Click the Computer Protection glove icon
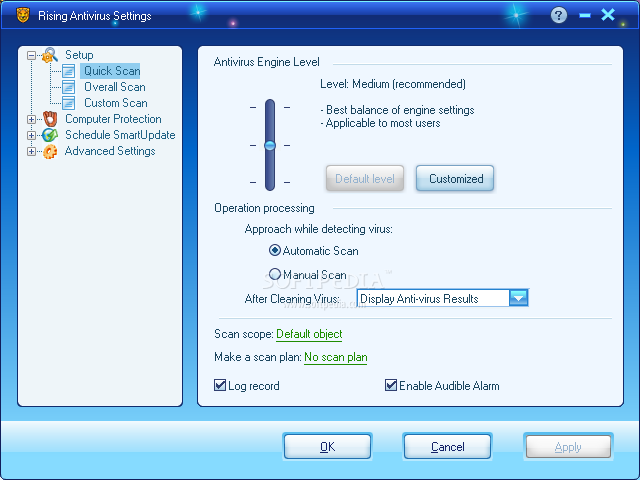This screenshot has height=480, width=640. pos(50,119)
